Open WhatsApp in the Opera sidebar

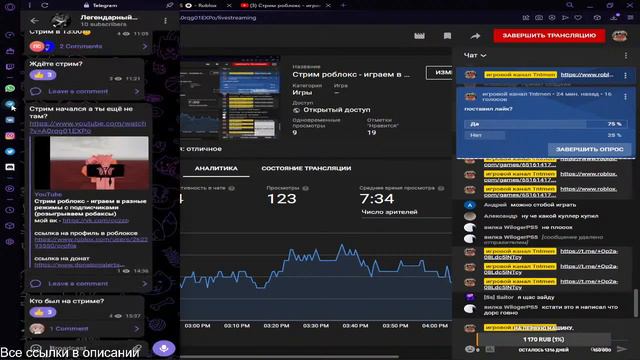click(x=10, y=89)
